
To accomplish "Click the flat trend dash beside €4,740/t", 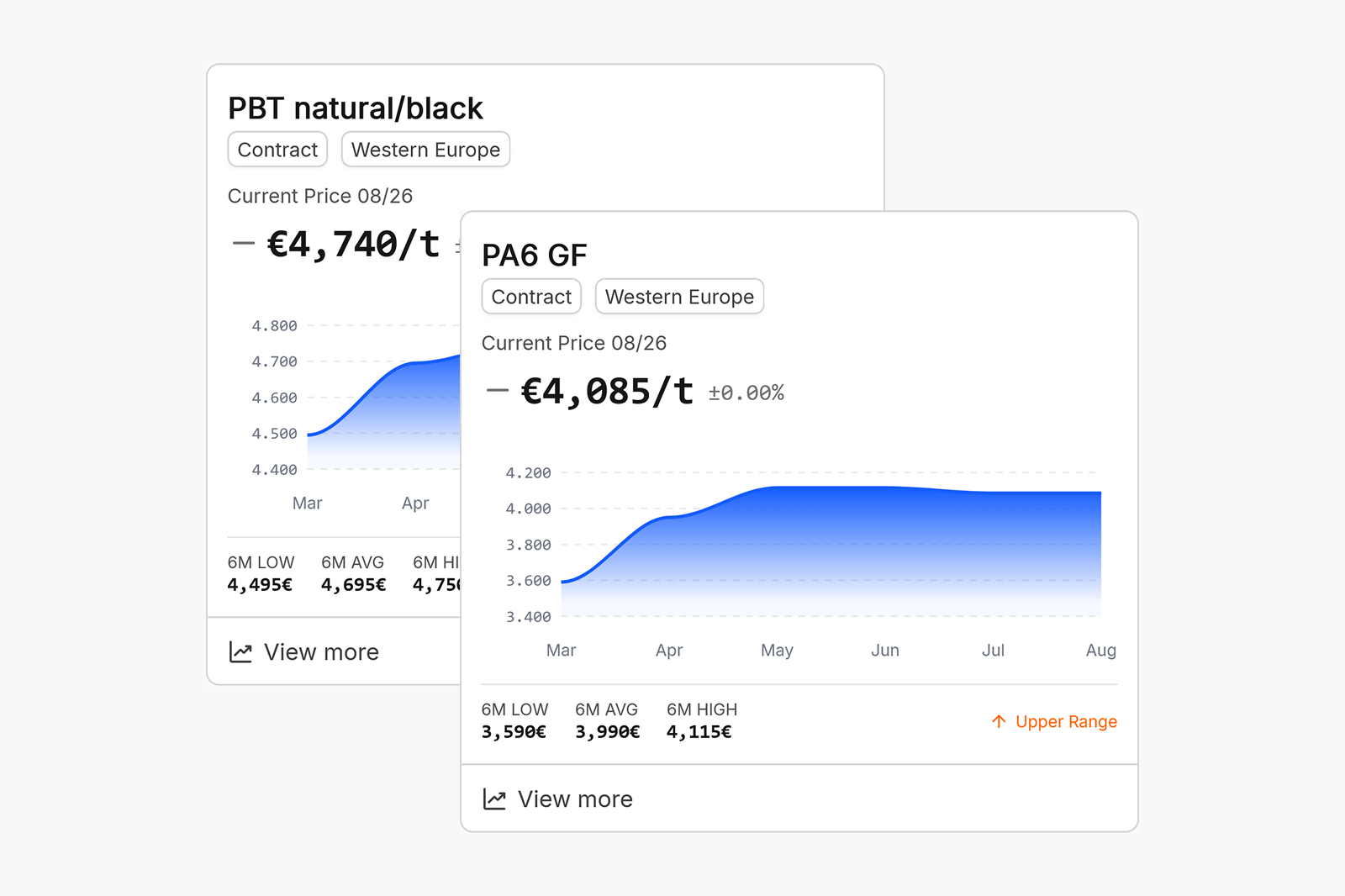I will coord(244,244).
